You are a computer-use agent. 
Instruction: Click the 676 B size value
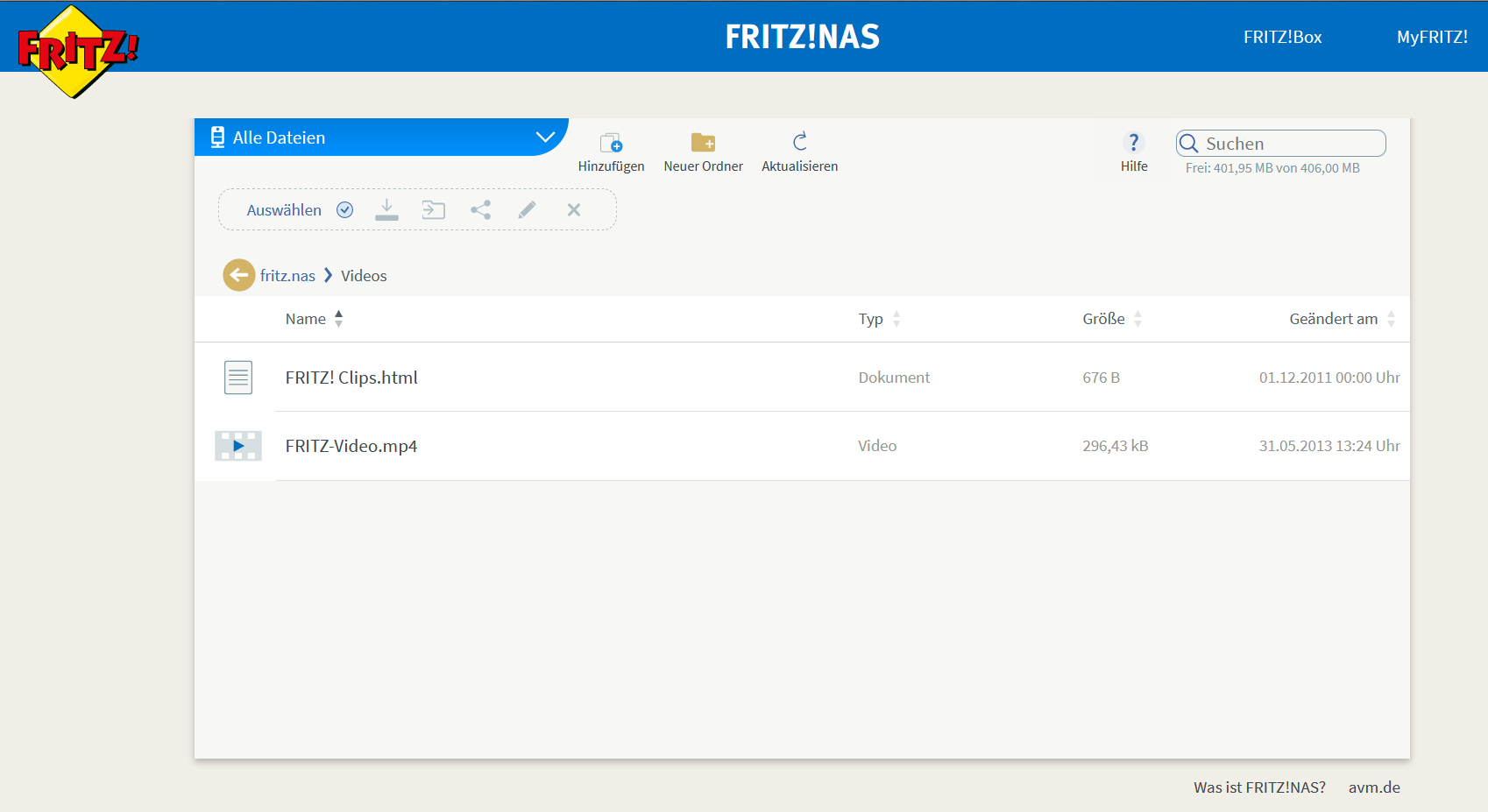(1101, 378)
